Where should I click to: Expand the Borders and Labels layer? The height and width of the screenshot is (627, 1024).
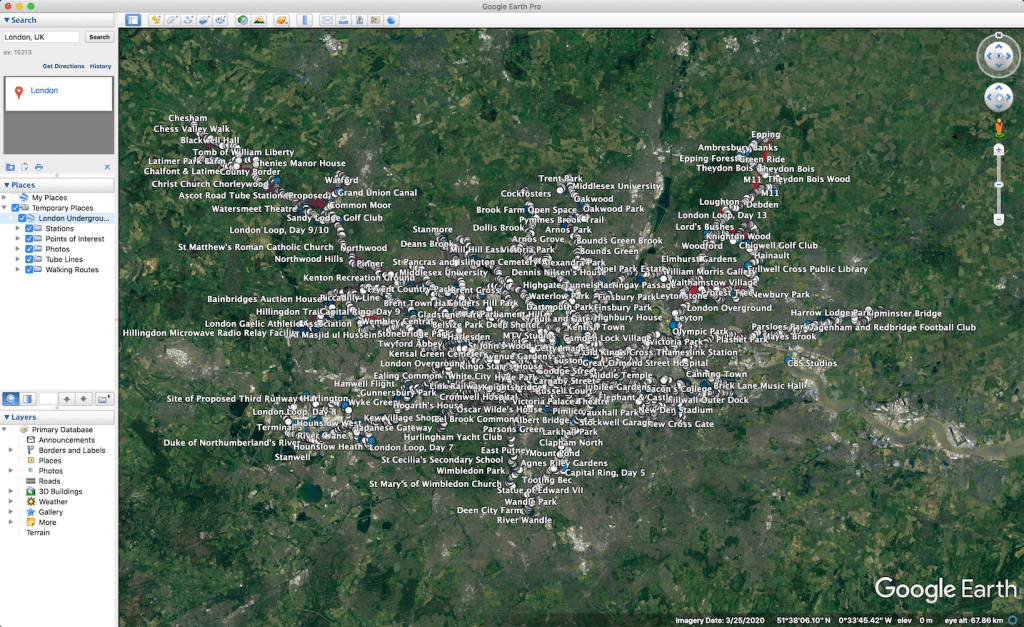pos(10,450)
